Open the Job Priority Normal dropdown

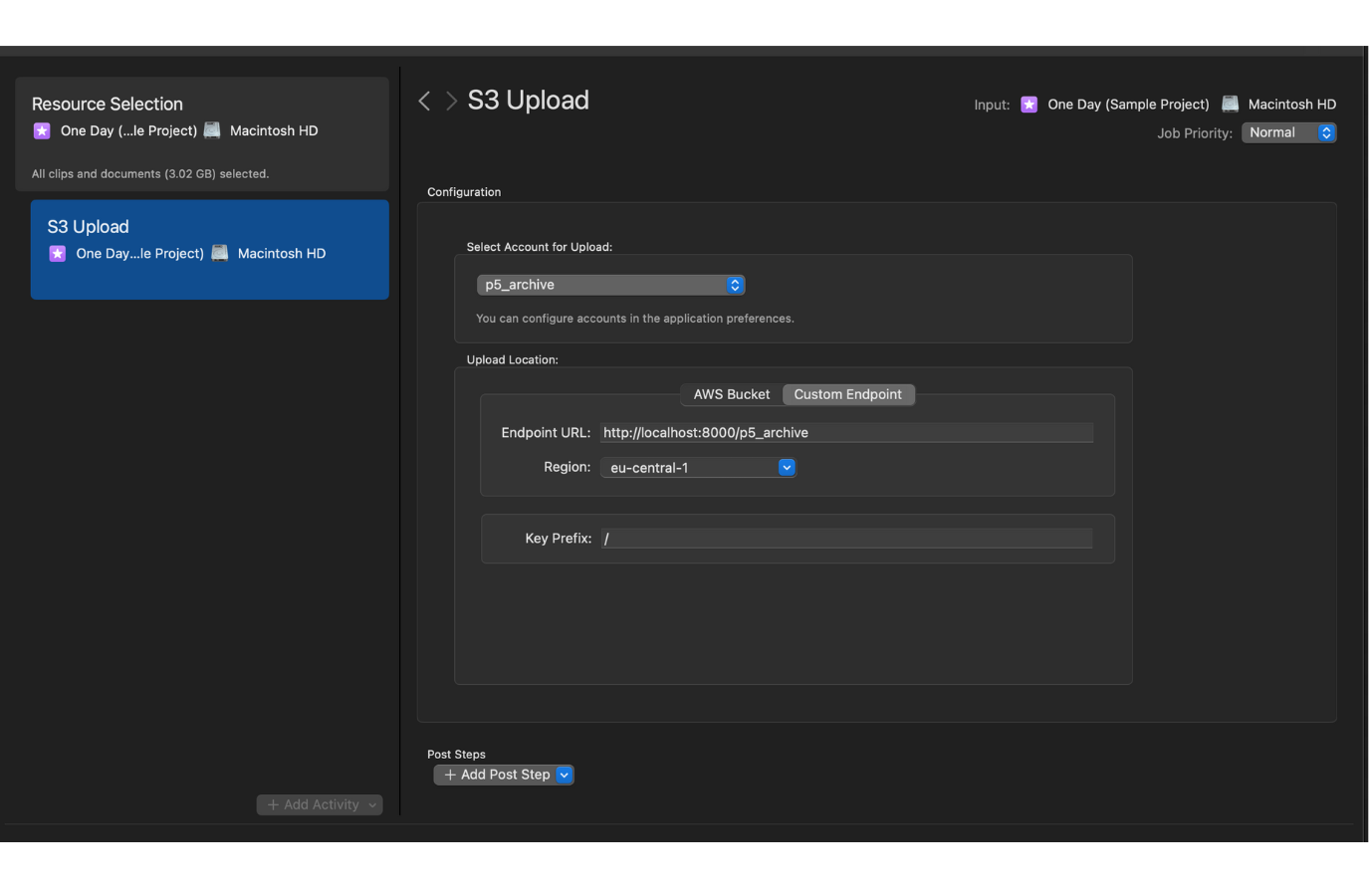pyautogui.click(x=1288, y=132)
